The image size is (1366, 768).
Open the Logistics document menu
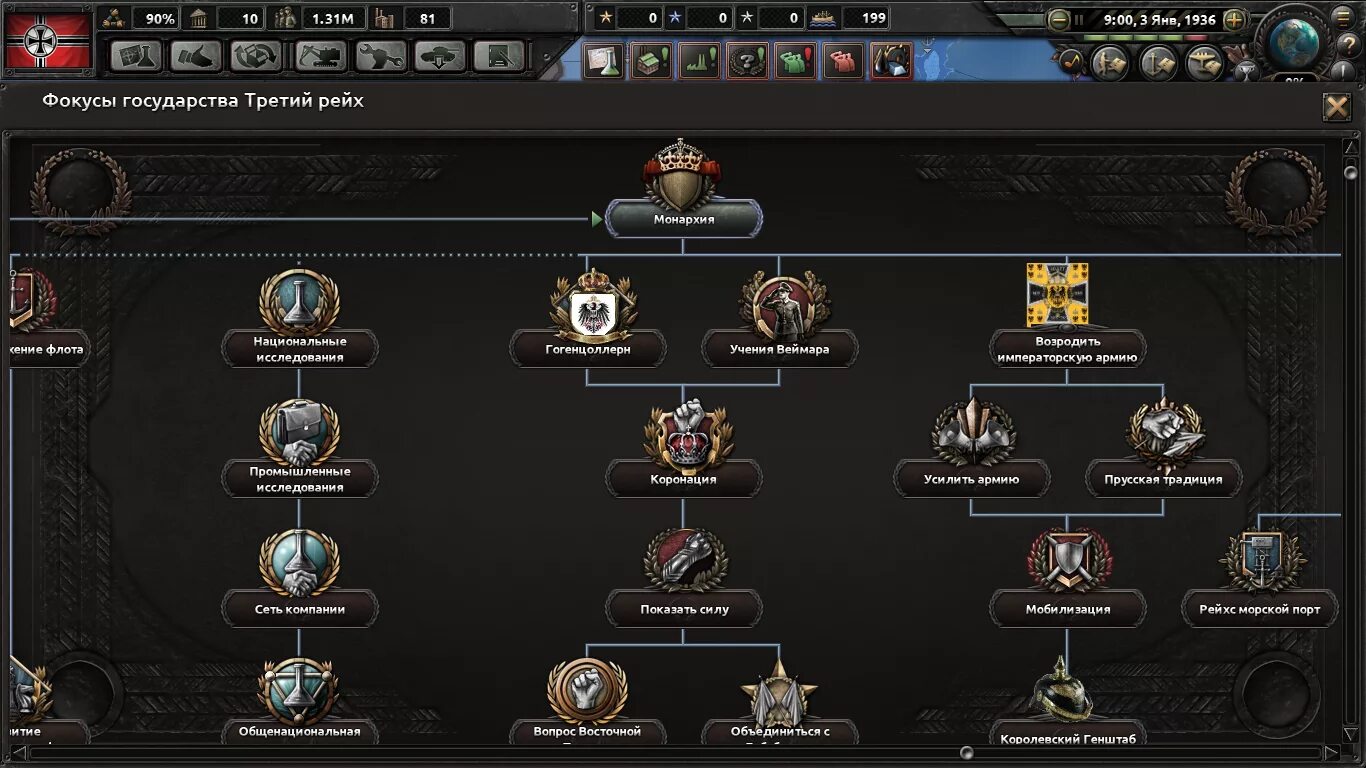499,56
